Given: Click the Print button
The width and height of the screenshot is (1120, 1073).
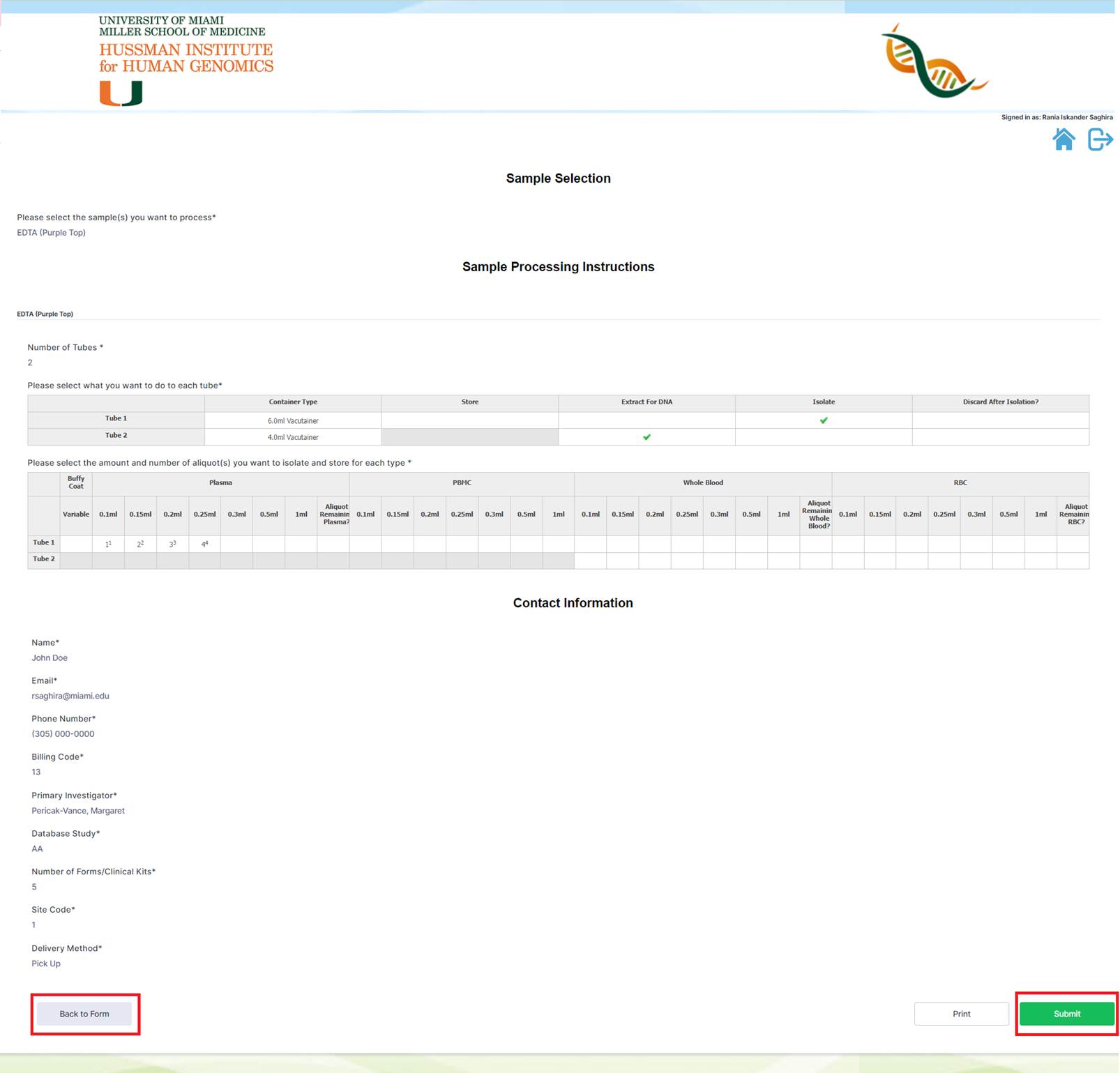Looking at the screenshot, I should click(x=961, y=1014).
